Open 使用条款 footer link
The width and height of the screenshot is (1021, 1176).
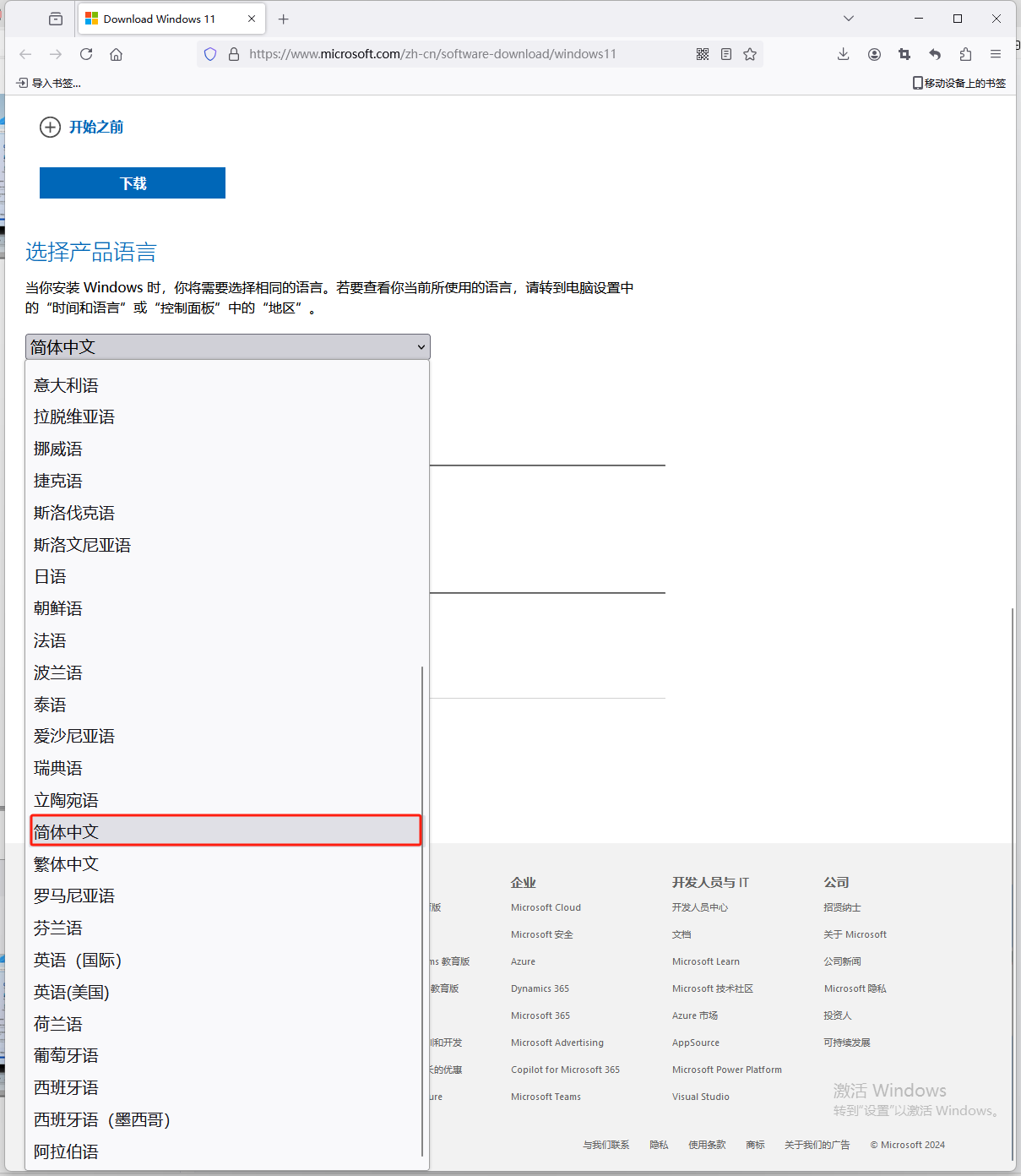(x=707, y=1145)
